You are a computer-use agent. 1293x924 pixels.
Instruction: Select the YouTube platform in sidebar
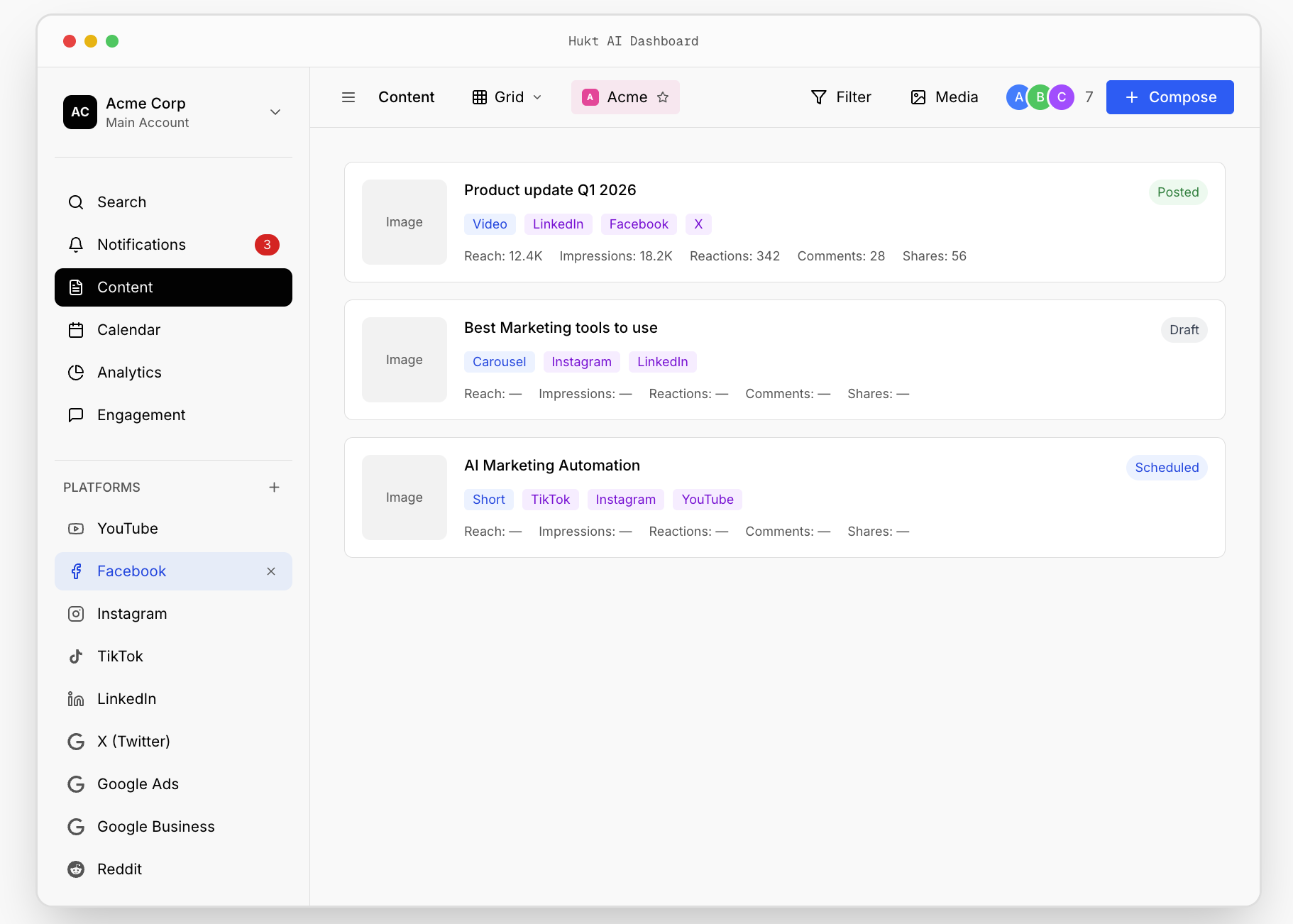(127, 528)
